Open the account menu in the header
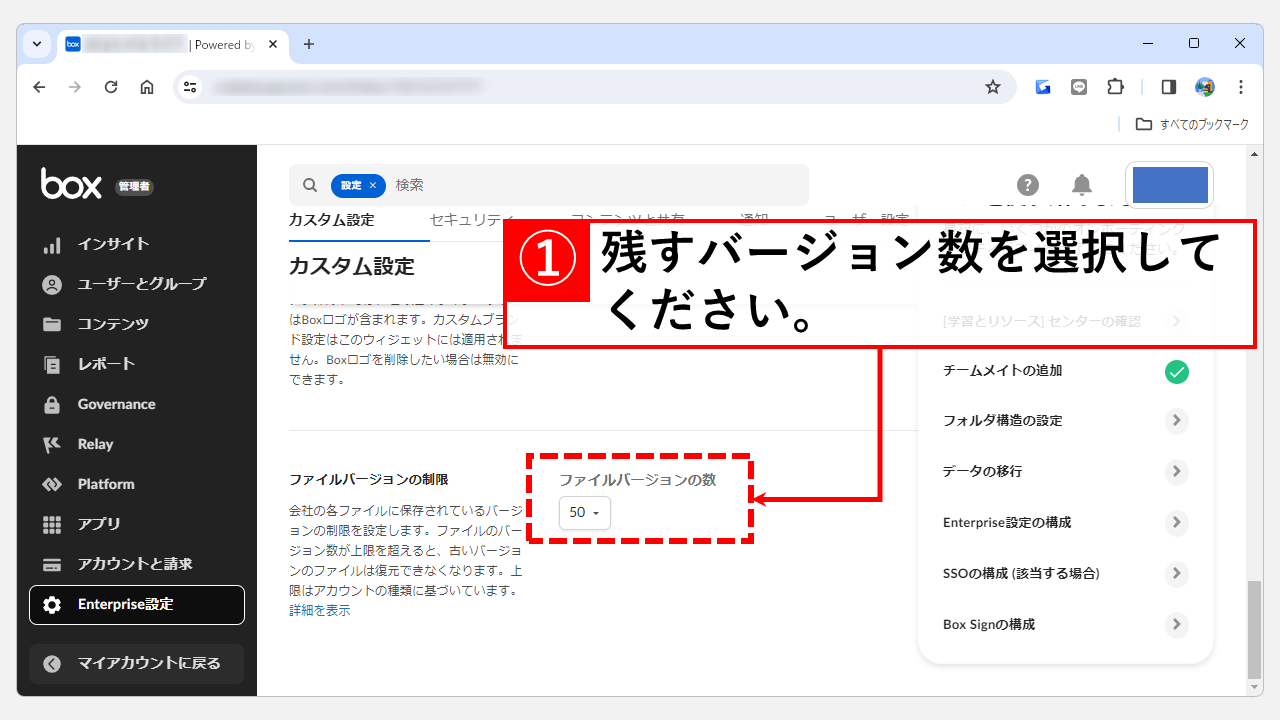This screenshot has width=1280, height=720. 1170,185
